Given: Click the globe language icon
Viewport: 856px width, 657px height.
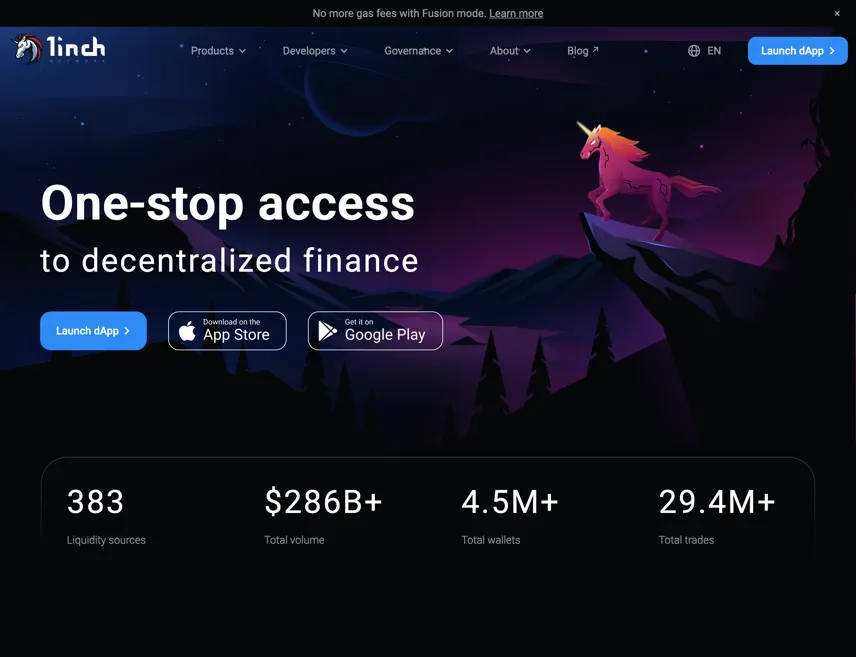Looking at the screenshot, I should [x=694, y=51].
